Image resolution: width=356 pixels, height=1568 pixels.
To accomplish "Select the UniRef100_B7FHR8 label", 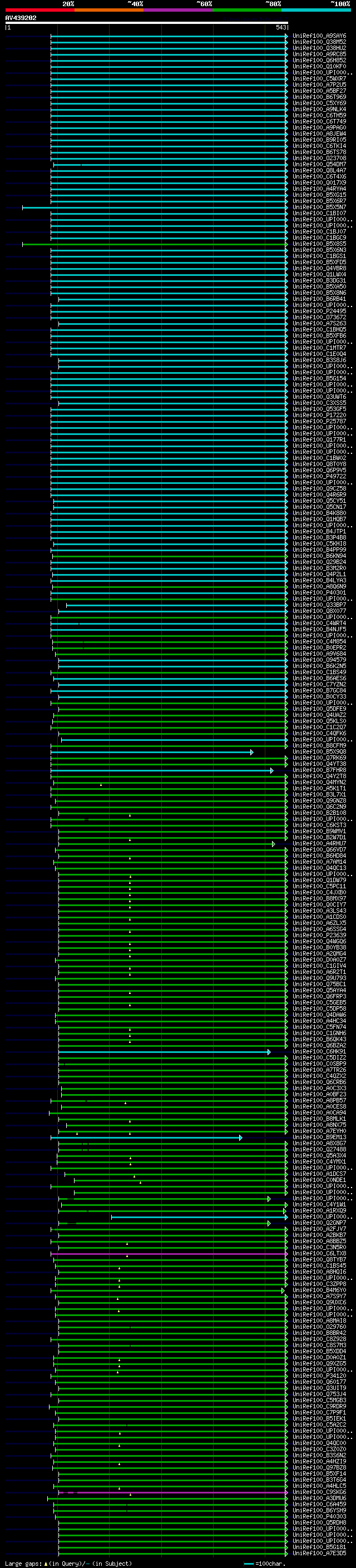I will [x=319, y=770].
